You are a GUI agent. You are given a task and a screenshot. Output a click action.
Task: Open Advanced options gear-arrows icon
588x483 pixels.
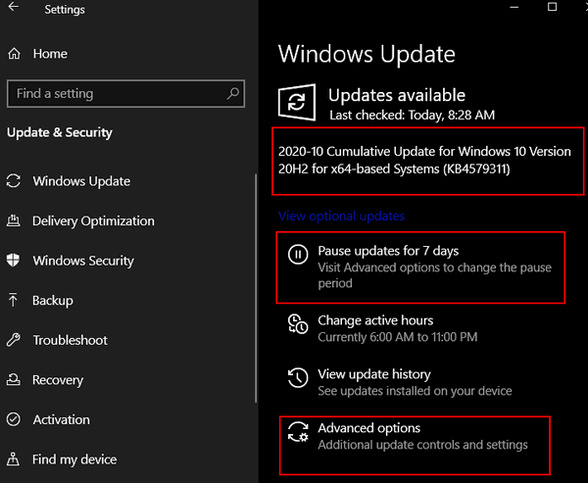[298, 432]
